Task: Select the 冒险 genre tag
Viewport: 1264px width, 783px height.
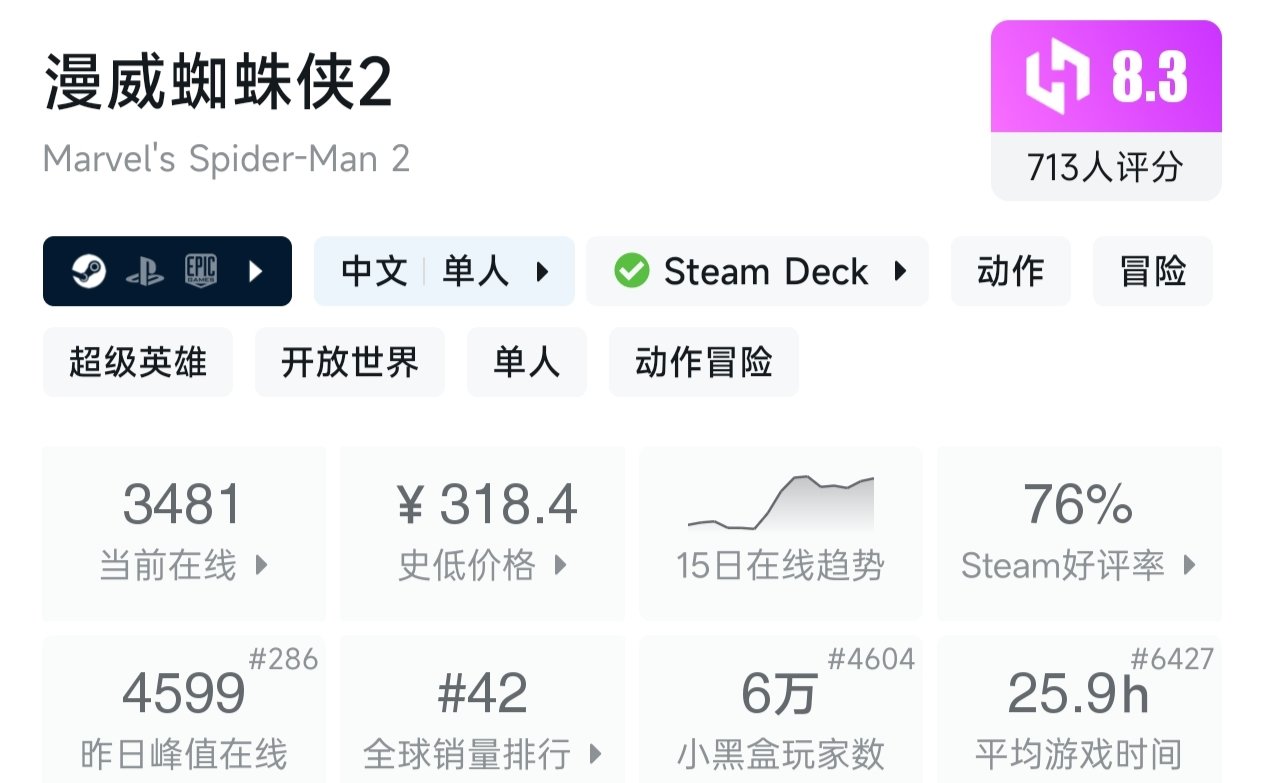Action: point(1153,271)
